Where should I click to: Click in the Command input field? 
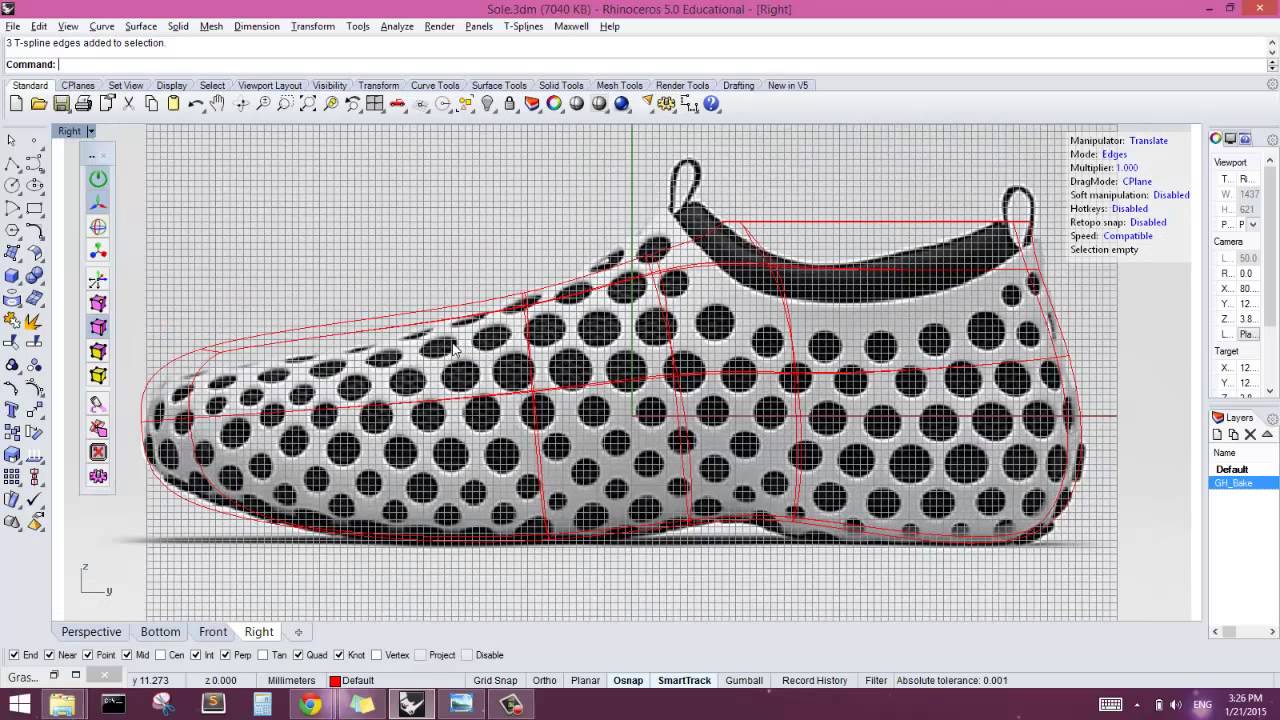[x=660, y=65]
